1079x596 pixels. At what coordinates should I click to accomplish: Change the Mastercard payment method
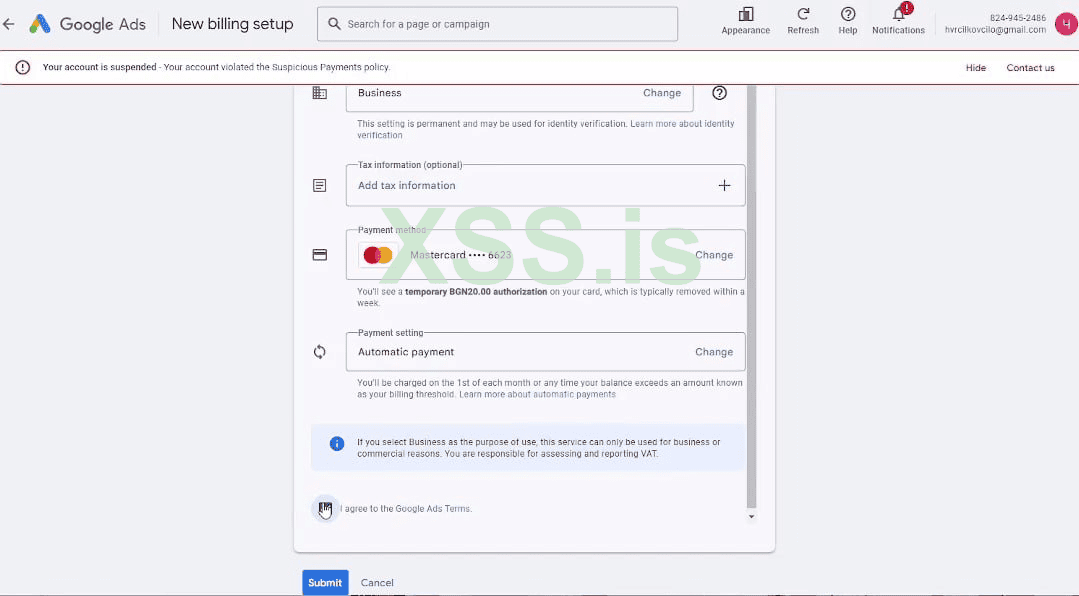[x=714, y=255]
